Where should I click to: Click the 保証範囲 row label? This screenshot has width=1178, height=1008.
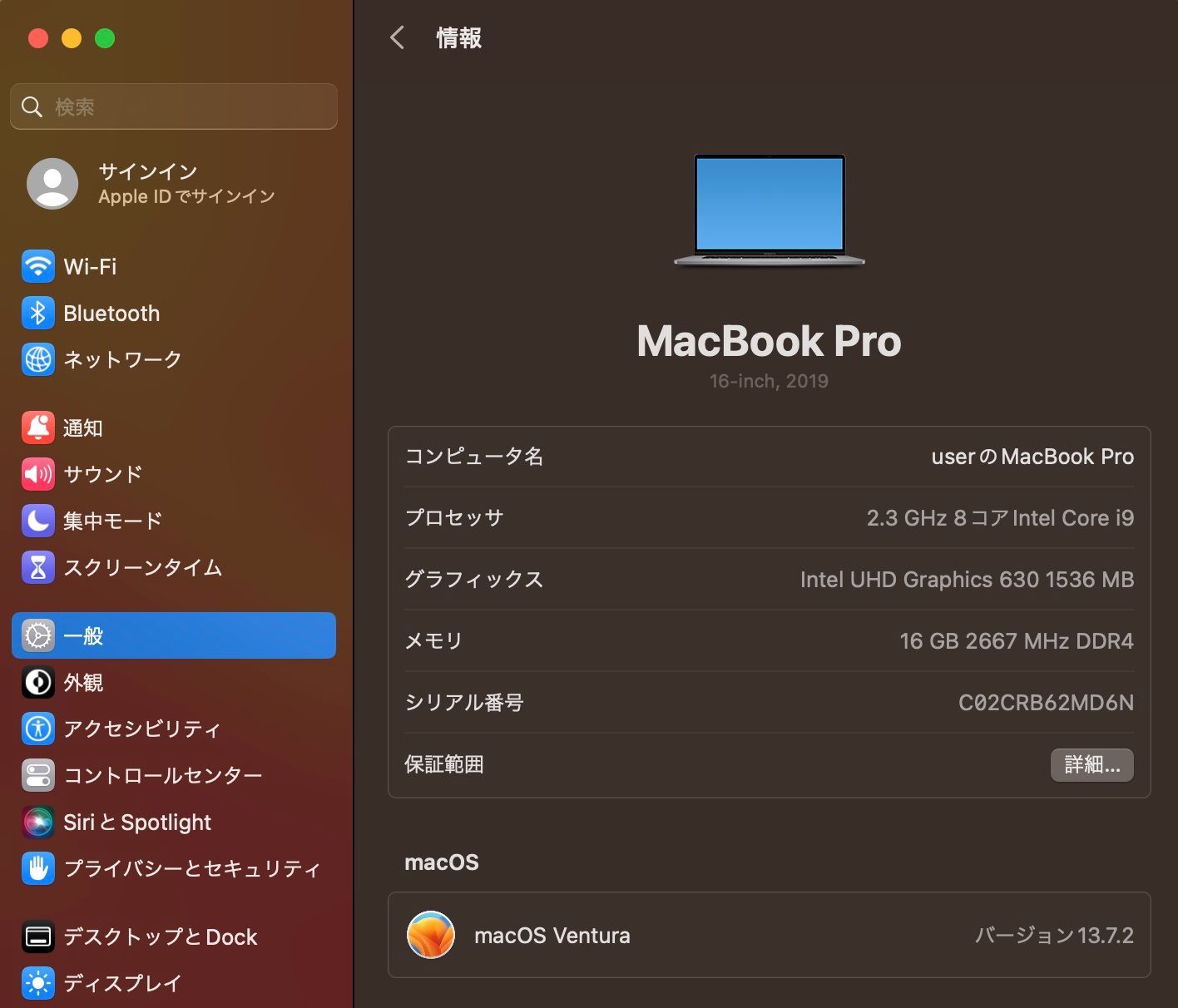(x=443, y=764)
